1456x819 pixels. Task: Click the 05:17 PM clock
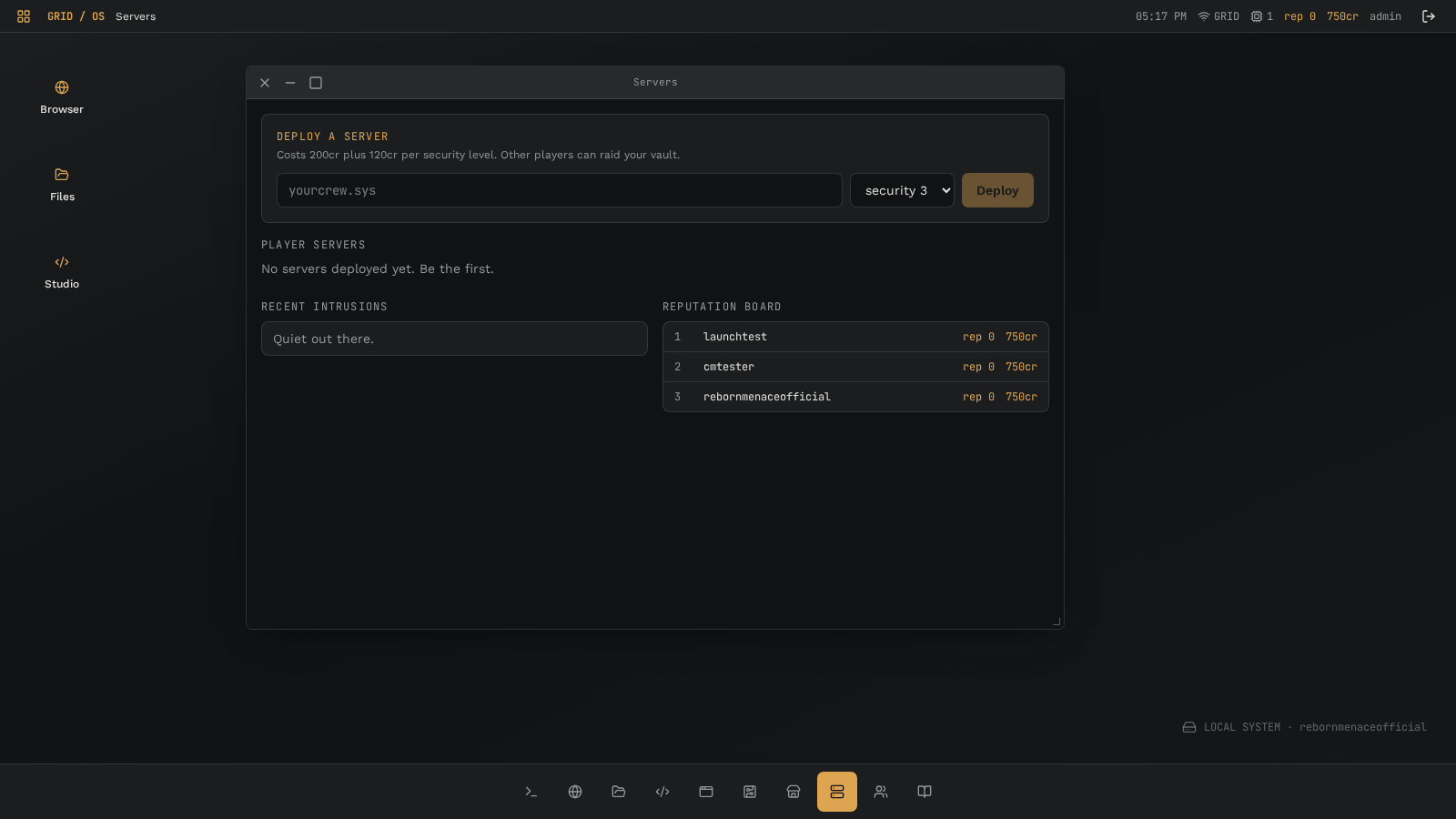(x=1161, y=16)
